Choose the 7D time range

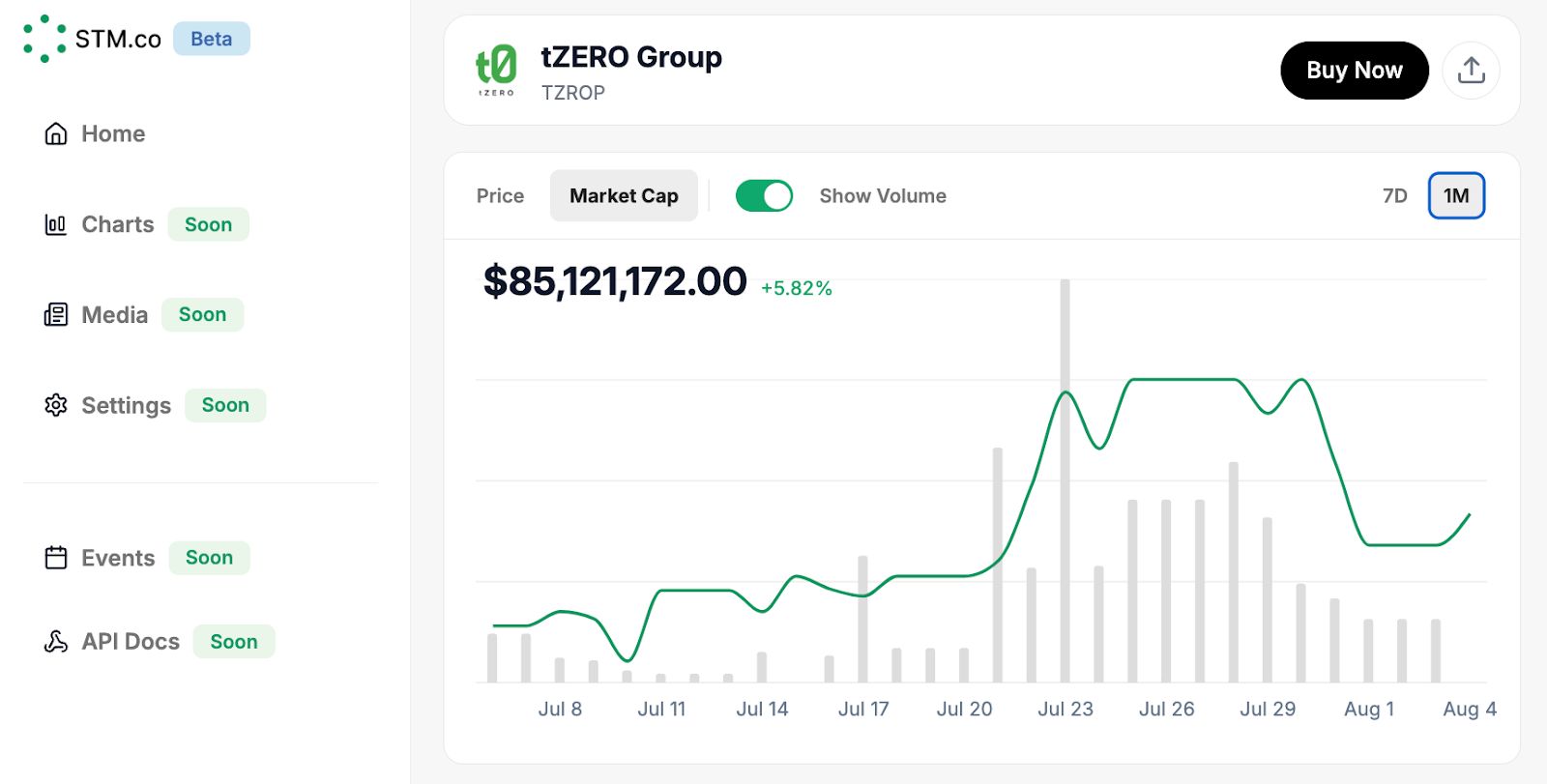click(1394, 196)
